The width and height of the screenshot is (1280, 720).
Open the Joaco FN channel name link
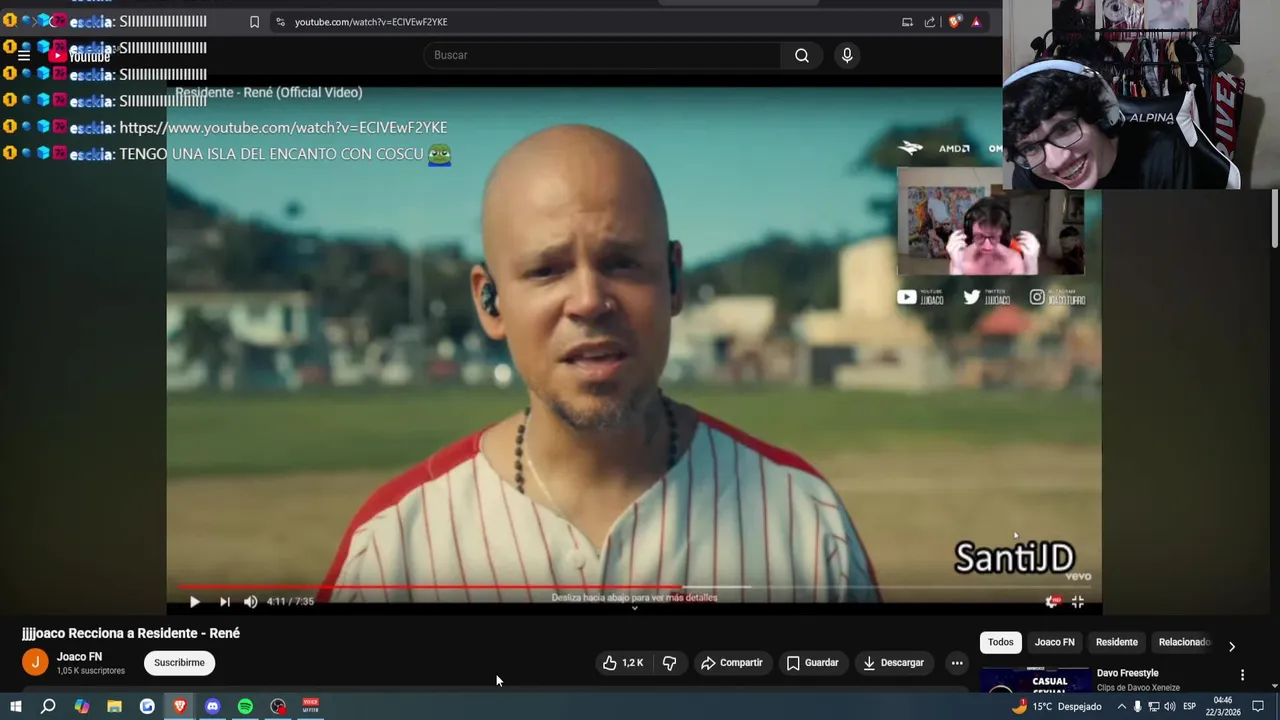pyautogui.click(x=80, y=657)
